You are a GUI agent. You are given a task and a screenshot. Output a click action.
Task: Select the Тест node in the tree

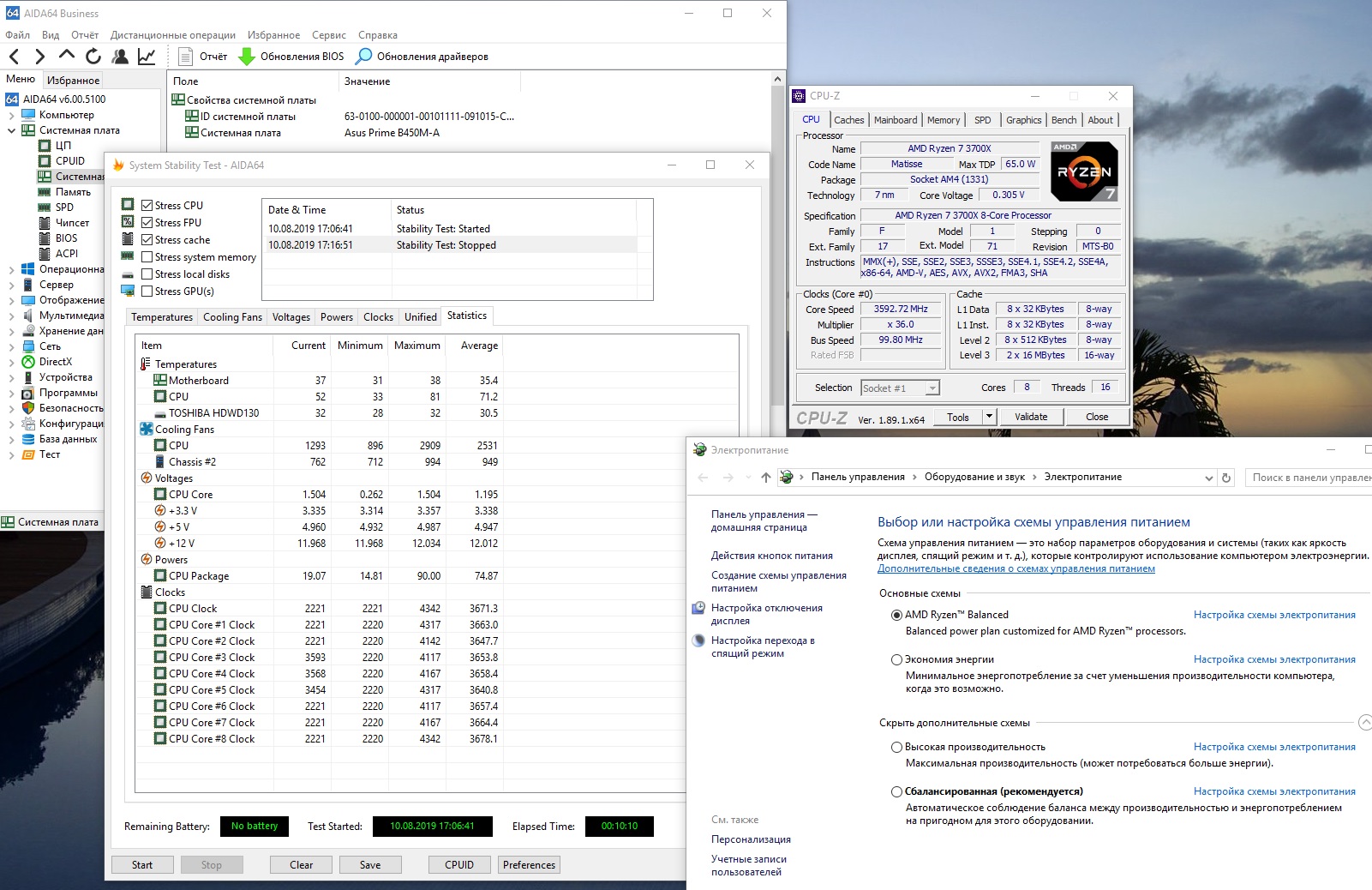click(50, 454)
